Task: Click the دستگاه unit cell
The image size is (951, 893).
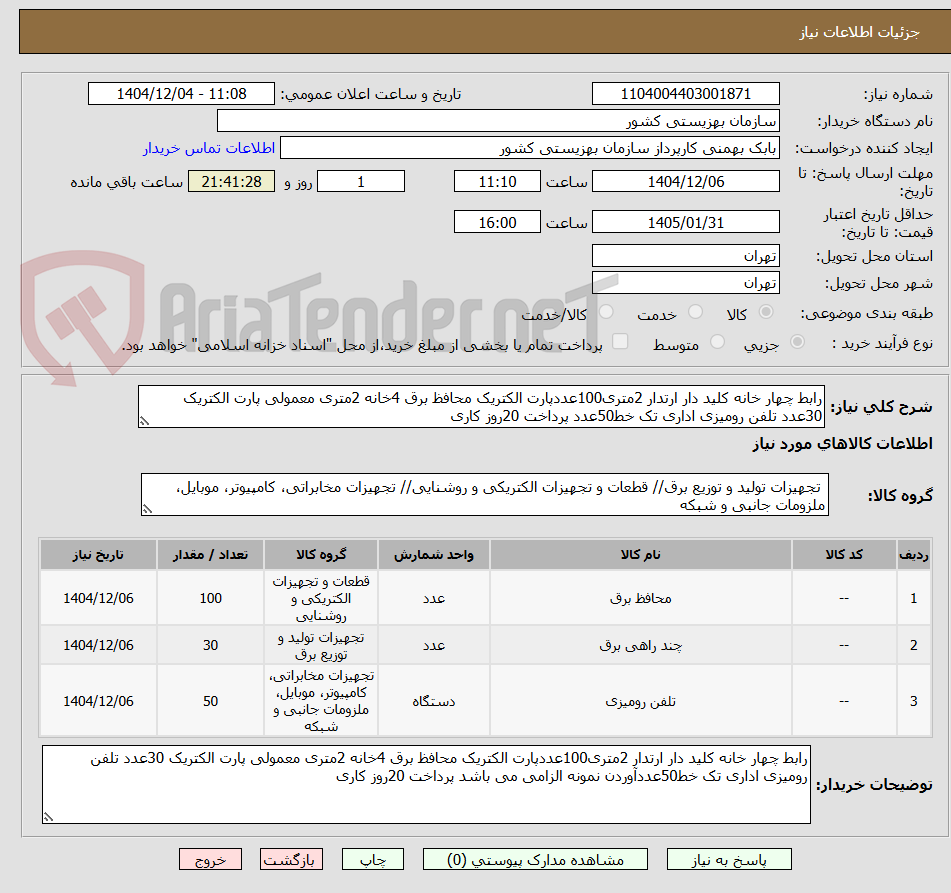Action: [434, 701]
